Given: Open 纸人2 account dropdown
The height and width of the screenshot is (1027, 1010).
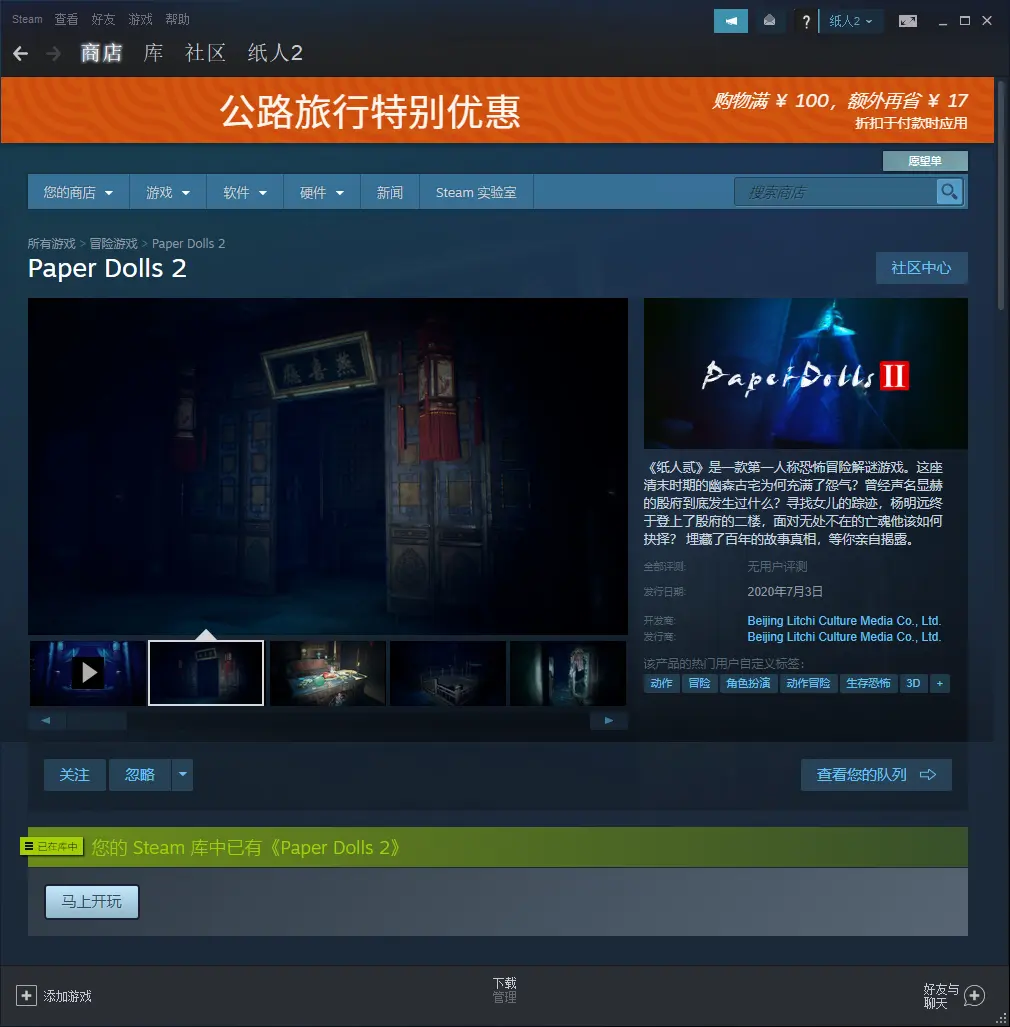Looking at the screenshot, I should point(850,21).
